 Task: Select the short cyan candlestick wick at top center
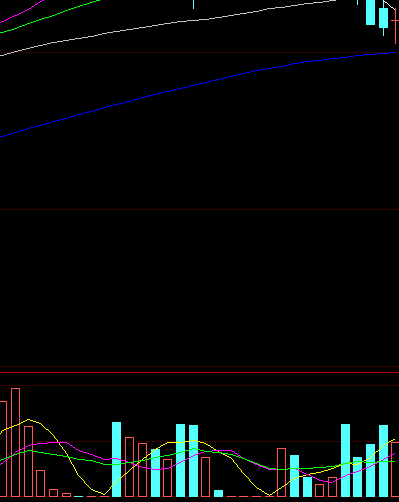pos(193,4)
